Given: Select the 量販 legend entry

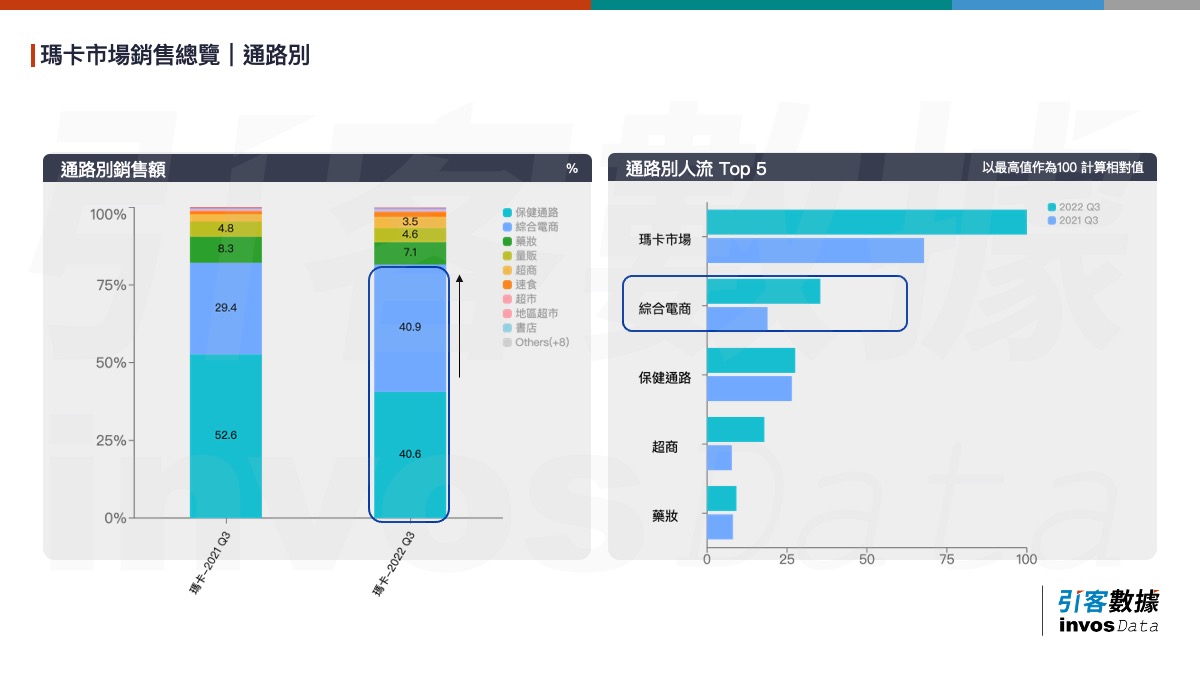Looking at the screenshot, I should [x=521, y=256].
